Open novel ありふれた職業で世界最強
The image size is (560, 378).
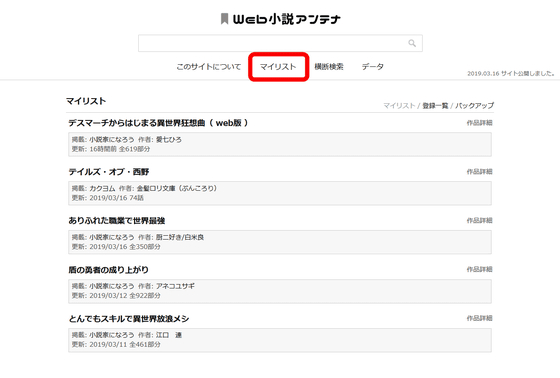117,221
